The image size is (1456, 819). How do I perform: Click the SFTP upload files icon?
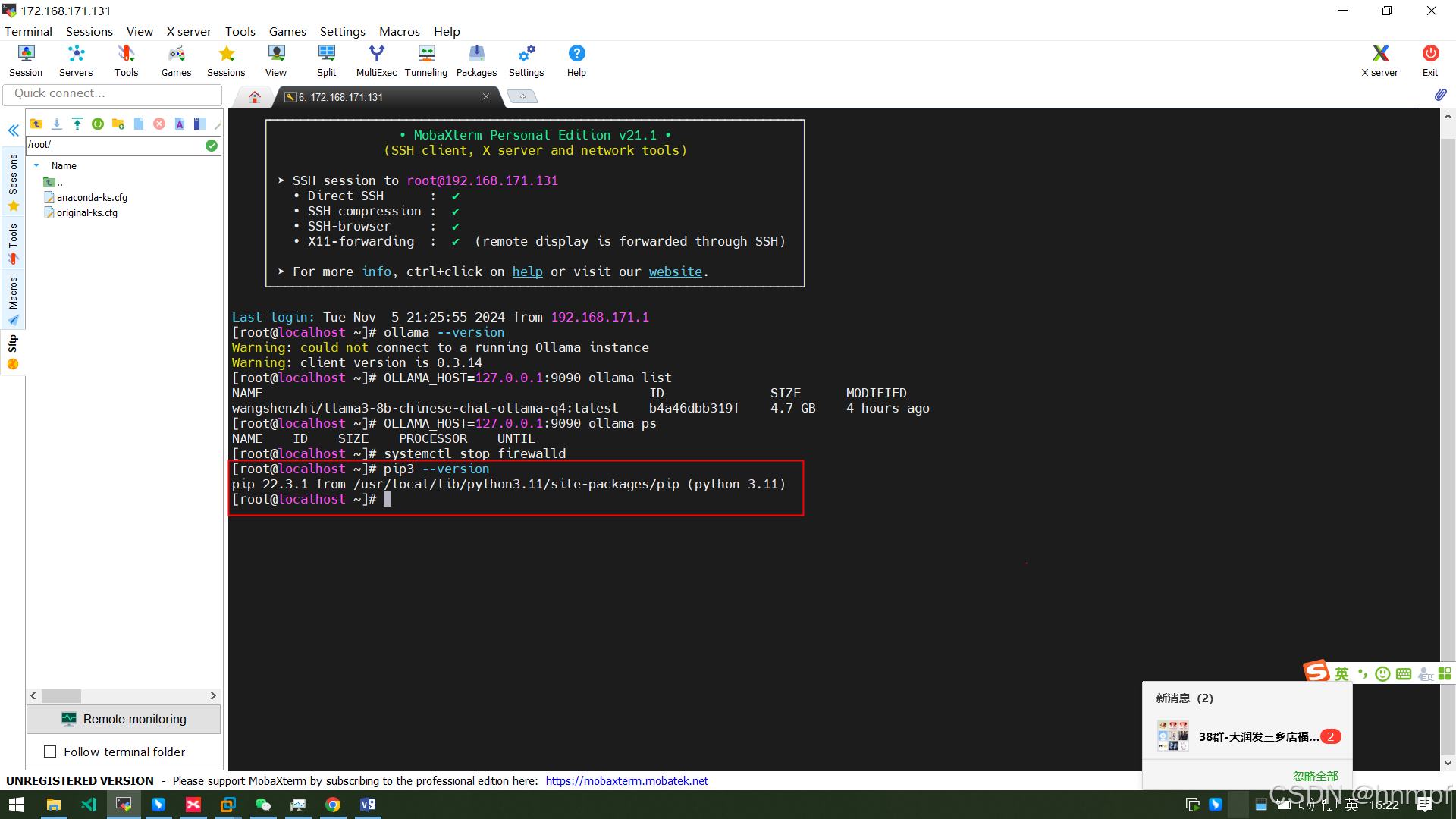point(77,124)
